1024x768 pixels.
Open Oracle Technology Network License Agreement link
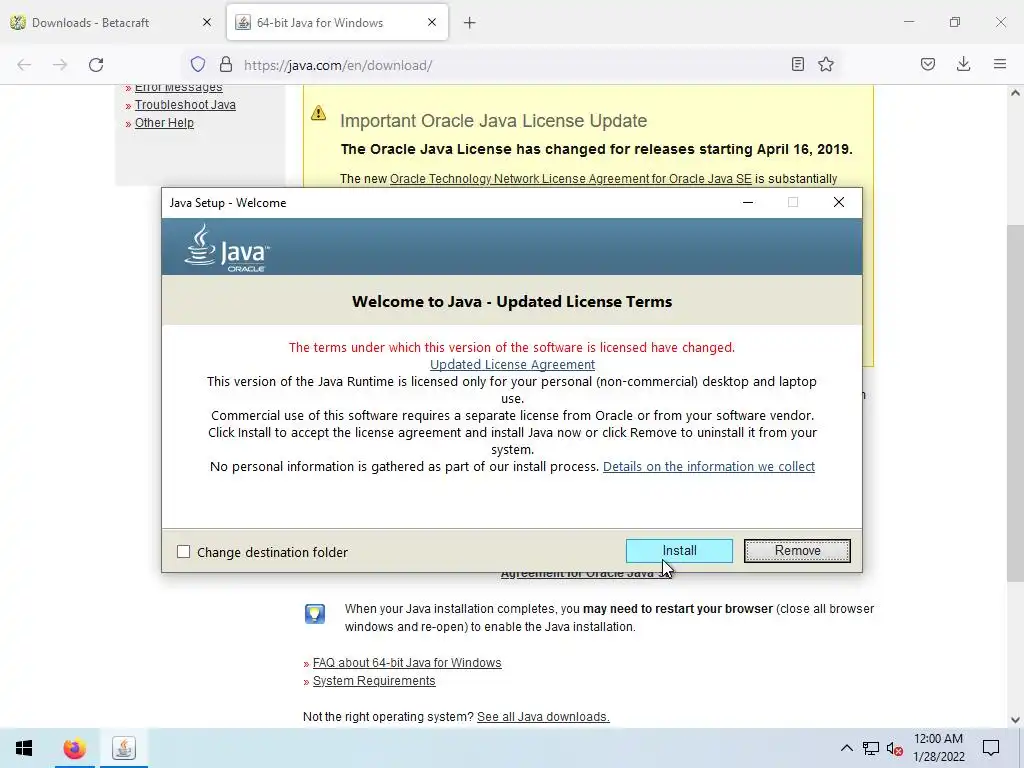point(571,178)
